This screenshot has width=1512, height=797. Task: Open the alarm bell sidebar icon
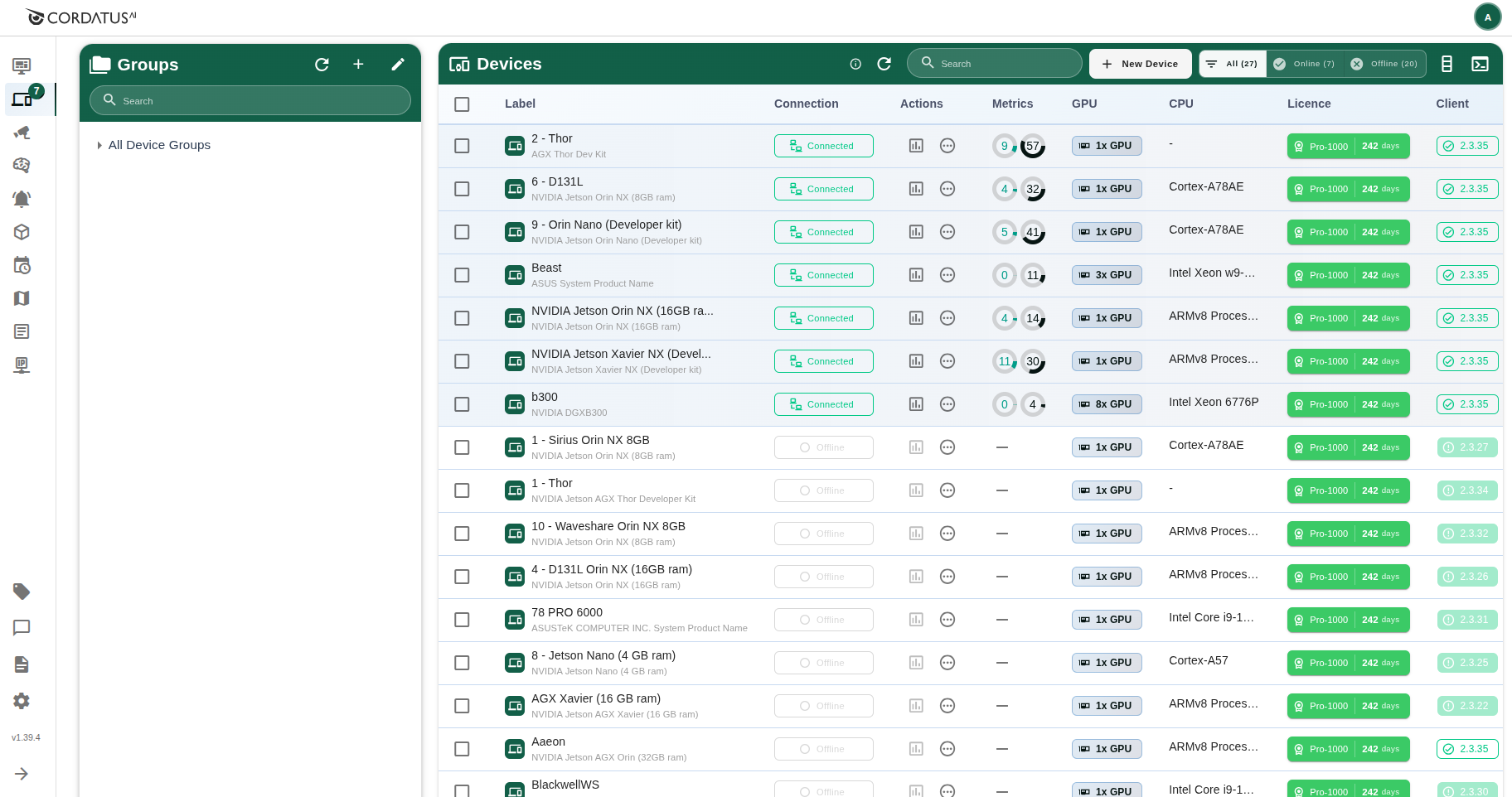(x=22, y=199)
